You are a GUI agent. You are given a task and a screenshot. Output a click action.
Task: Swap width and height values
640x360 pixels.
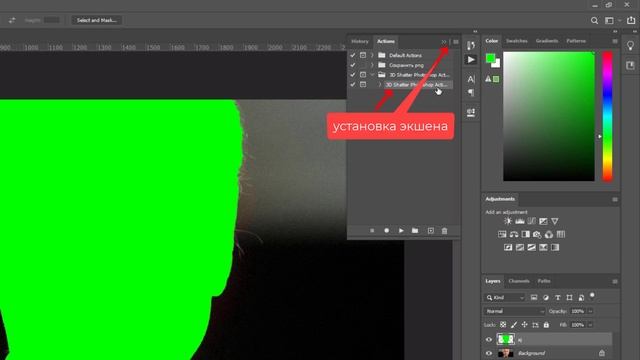point(12,20)
